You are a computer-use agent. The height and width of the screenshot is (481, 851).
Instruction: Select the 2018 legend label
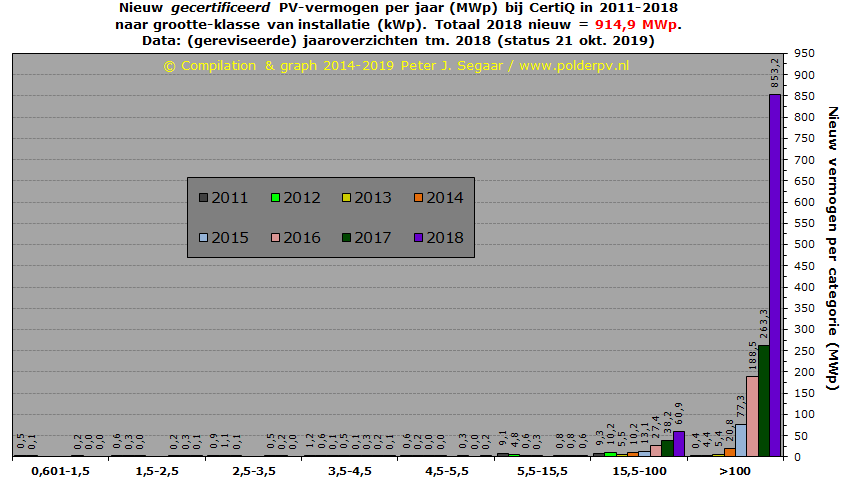click(x=444, y=238)
